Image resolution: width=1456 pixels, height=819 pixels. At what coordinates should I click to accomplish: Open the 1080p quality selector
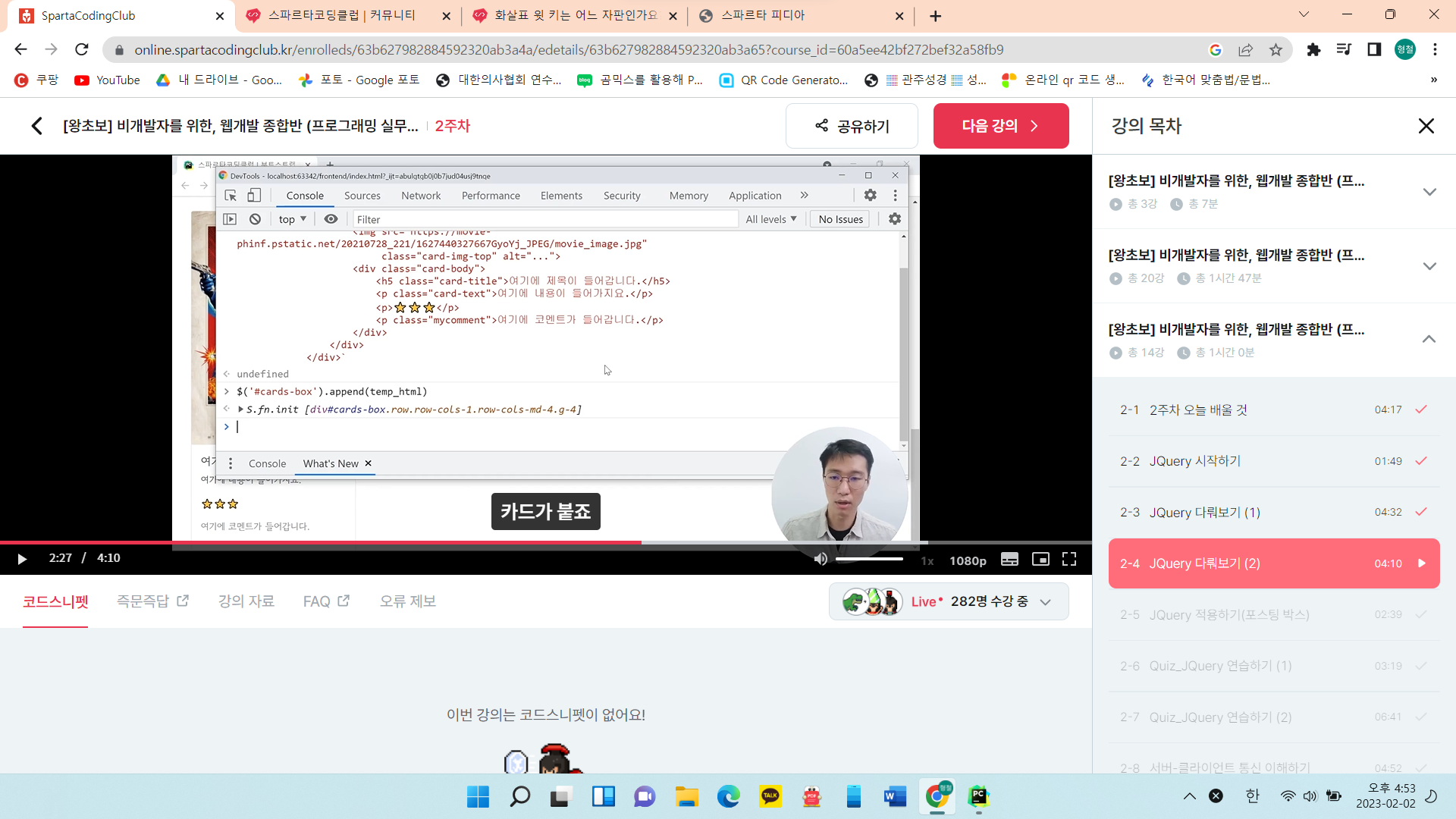coord(968,560)
